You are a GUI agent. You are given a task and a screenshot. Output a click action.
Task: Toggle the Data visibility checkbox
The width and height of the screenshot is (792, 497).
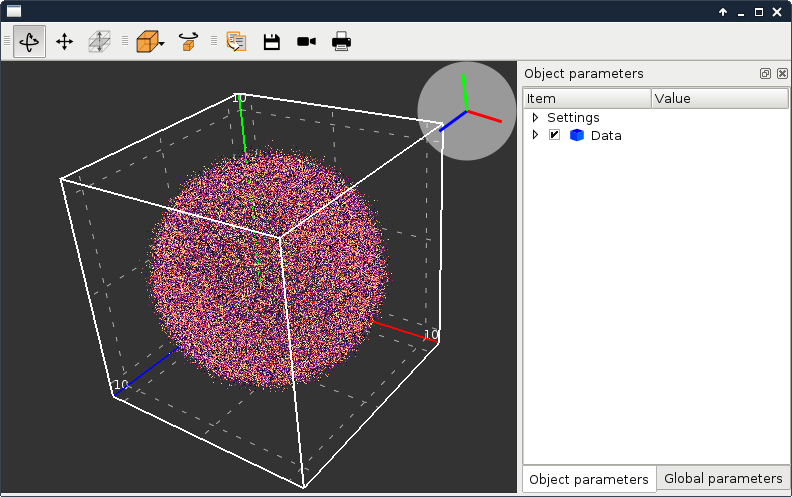point(554,135)
